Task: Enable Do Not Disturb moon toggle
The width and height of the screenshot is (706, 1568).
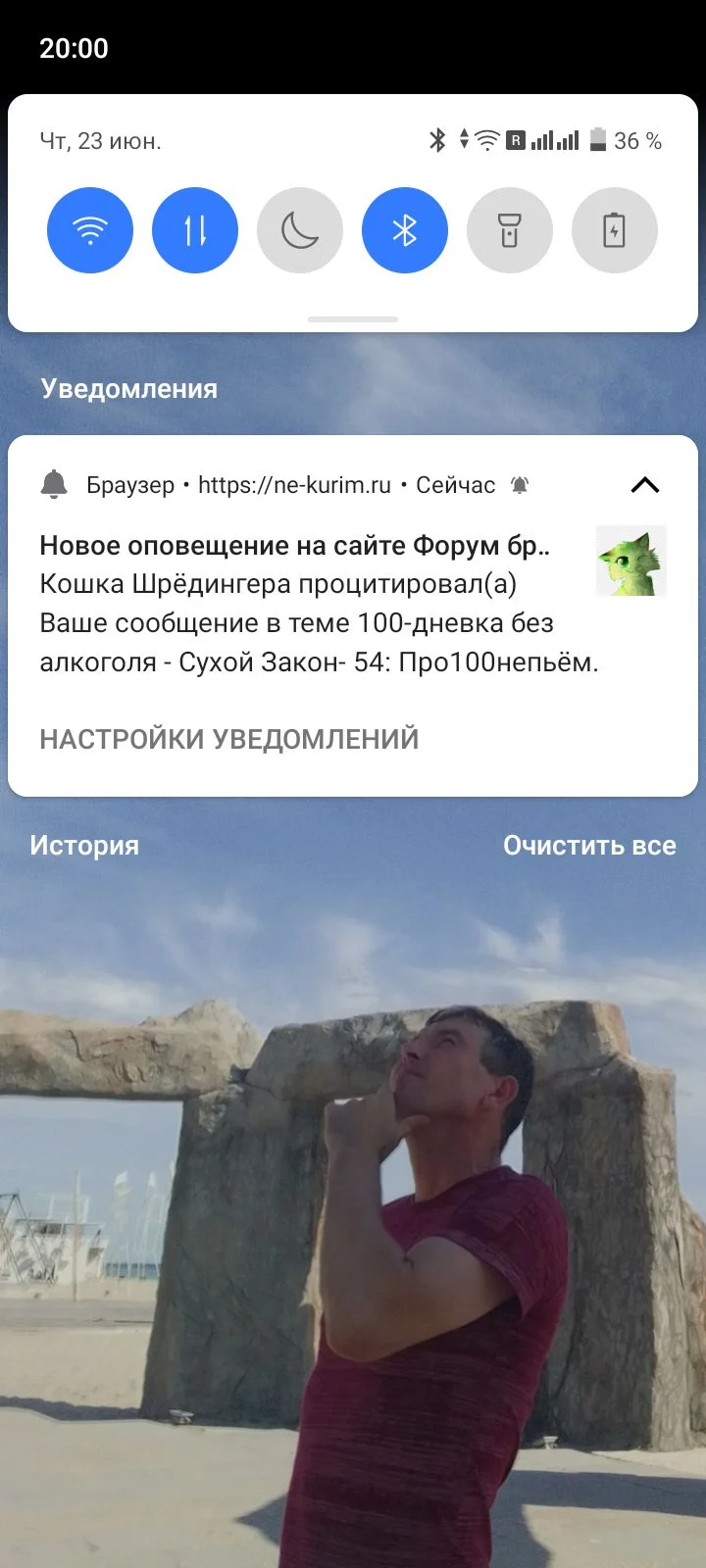Action: click(300, 230)
